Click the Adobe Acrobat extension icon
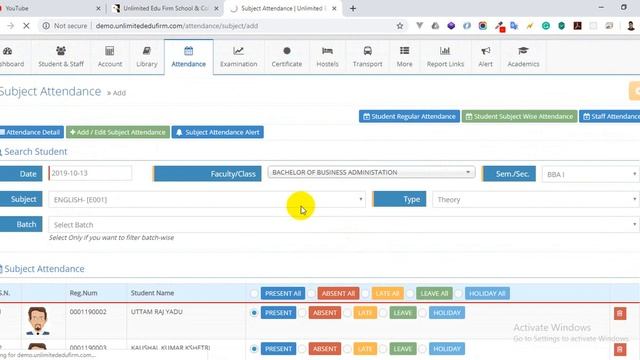The image size is (640, 360). (x=578, y=26)
